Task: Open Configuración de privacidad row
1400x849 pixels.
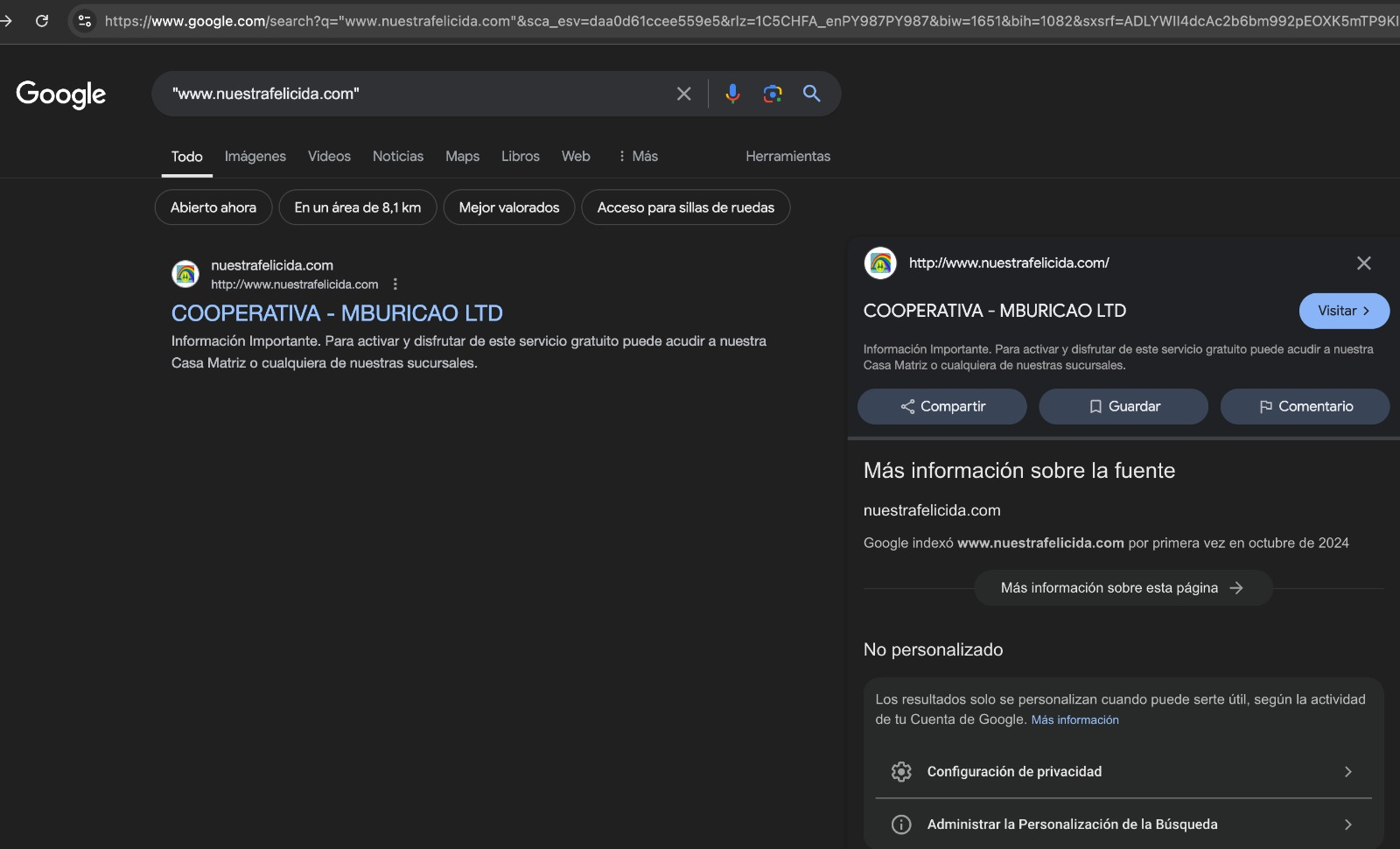Action: (1123, 771)
